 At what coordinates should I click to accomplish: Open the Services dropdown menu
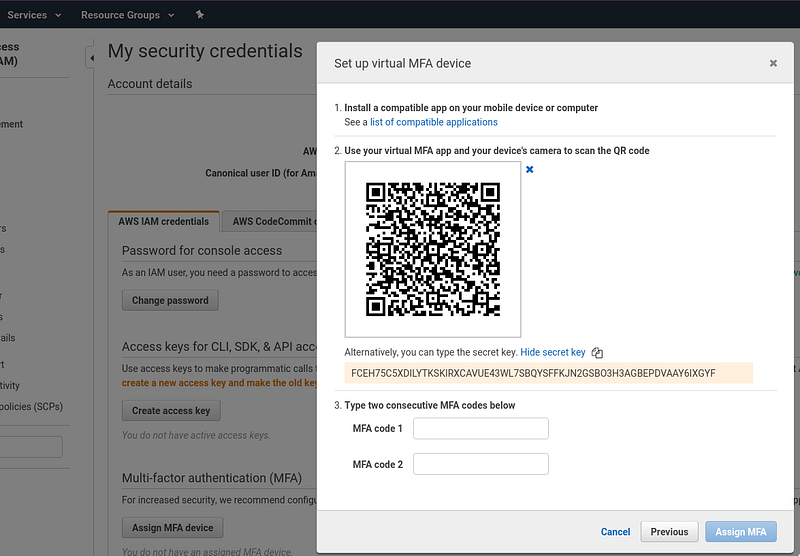[34, 15]
